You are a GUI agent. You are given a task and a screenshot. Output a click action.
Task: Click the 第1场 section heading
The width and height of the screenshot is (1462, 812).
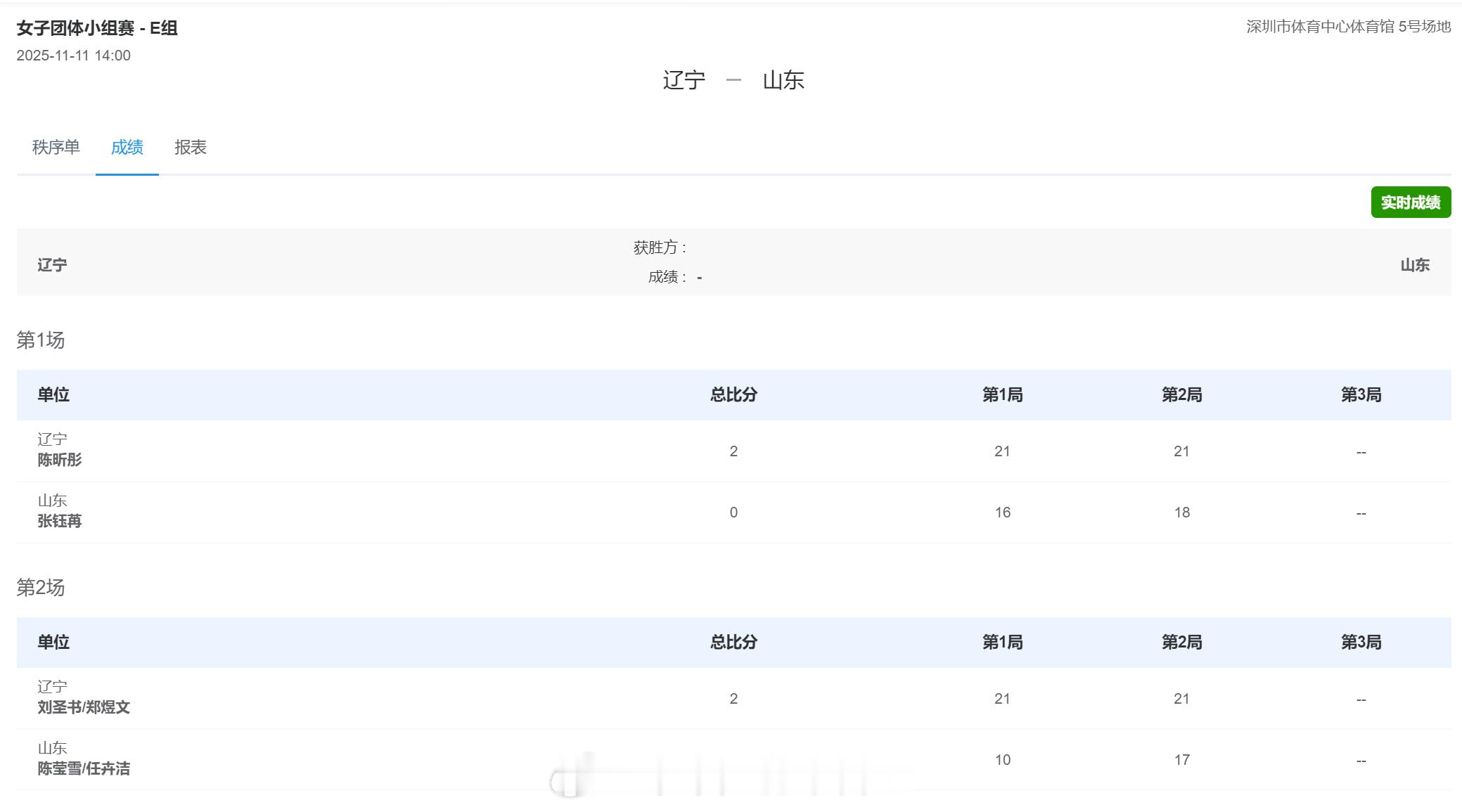(39, 340)
